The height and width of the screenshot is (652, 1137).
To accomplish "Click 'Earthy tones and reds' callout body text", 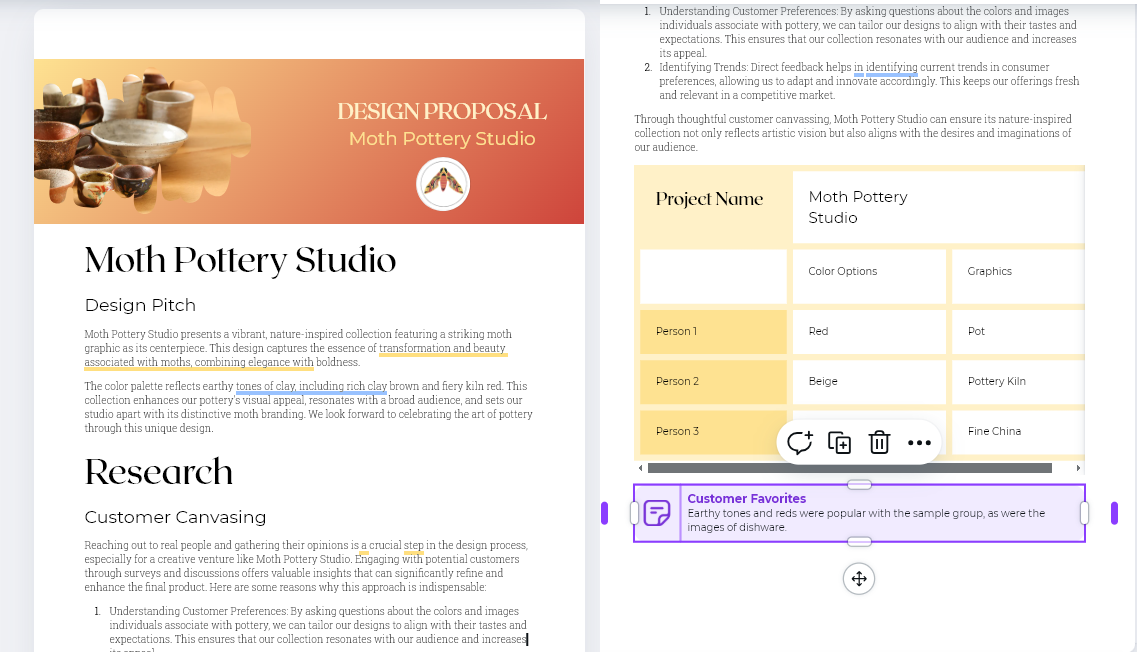I will pos(867,520).
